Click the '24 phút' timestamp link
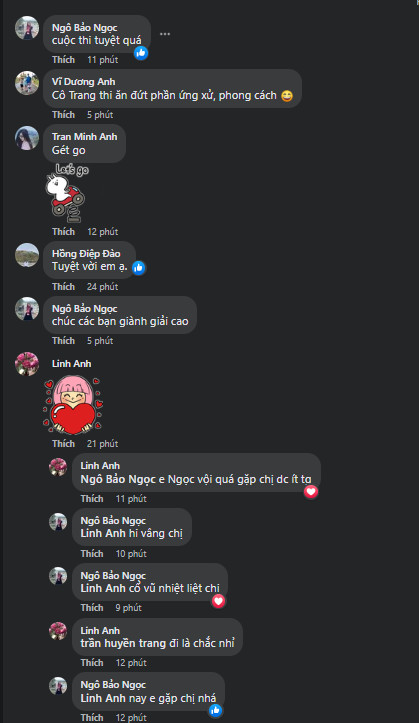Viewport: 419px width, 723px height. 102,287
